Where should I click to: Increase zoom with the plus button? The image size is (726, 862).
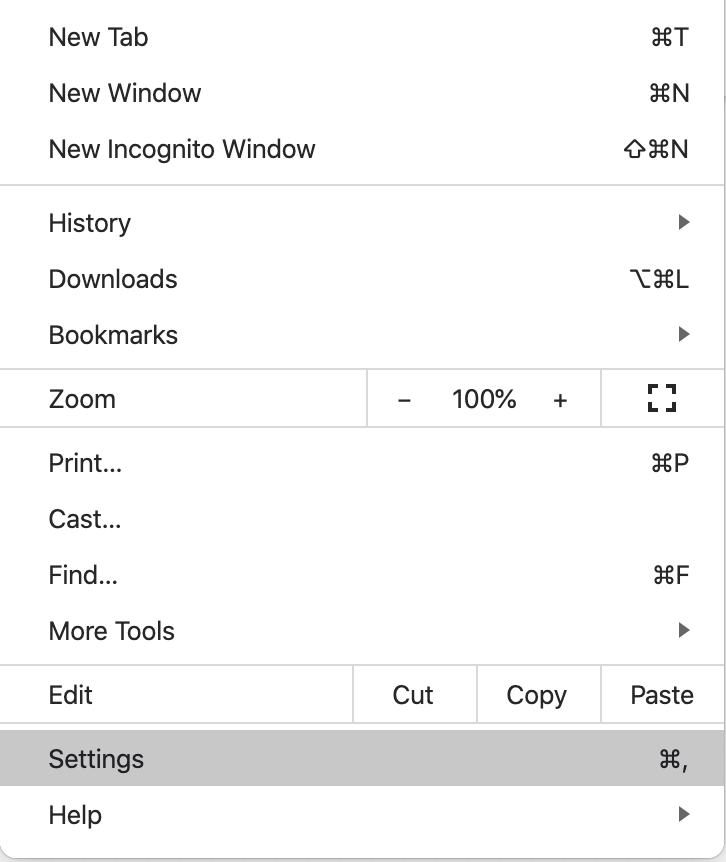tap(560, 400)
